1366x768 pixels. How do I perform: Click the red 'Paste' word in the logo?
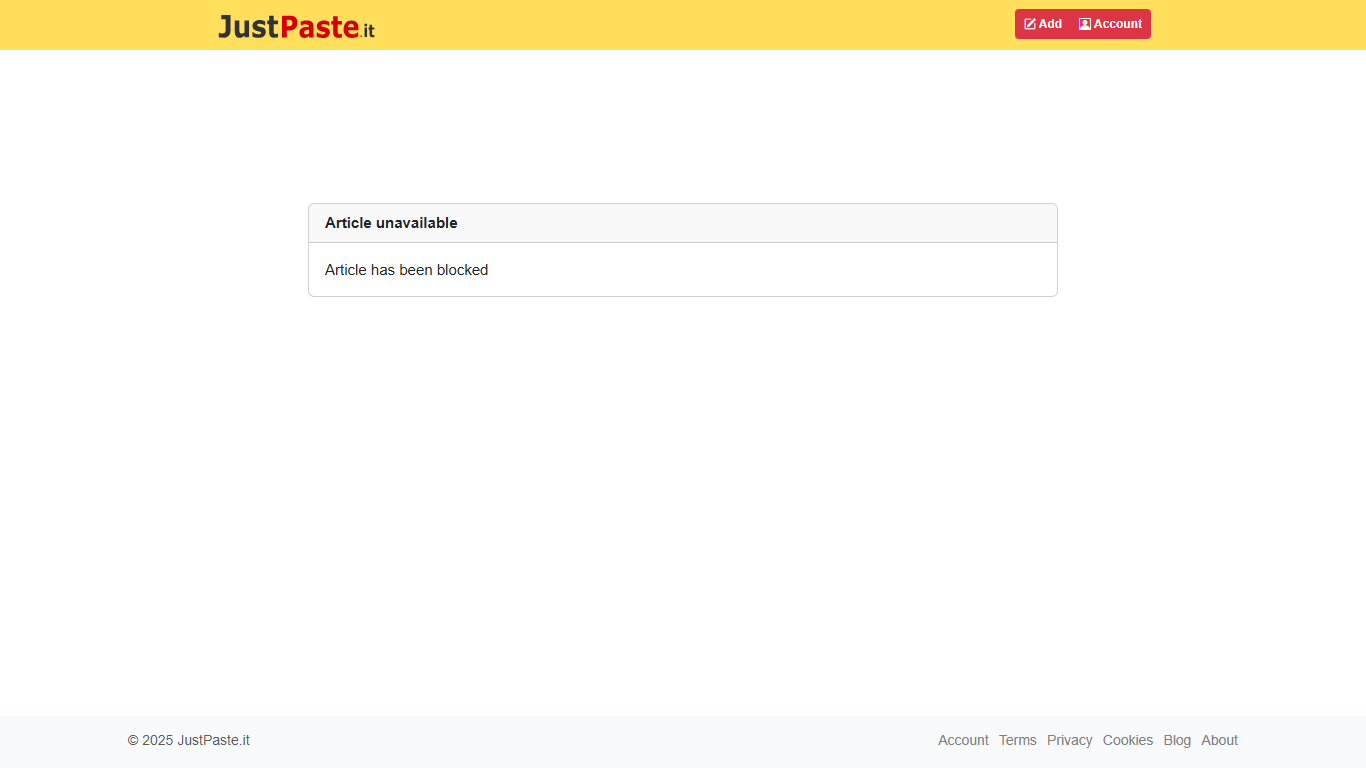click(319, 27)
